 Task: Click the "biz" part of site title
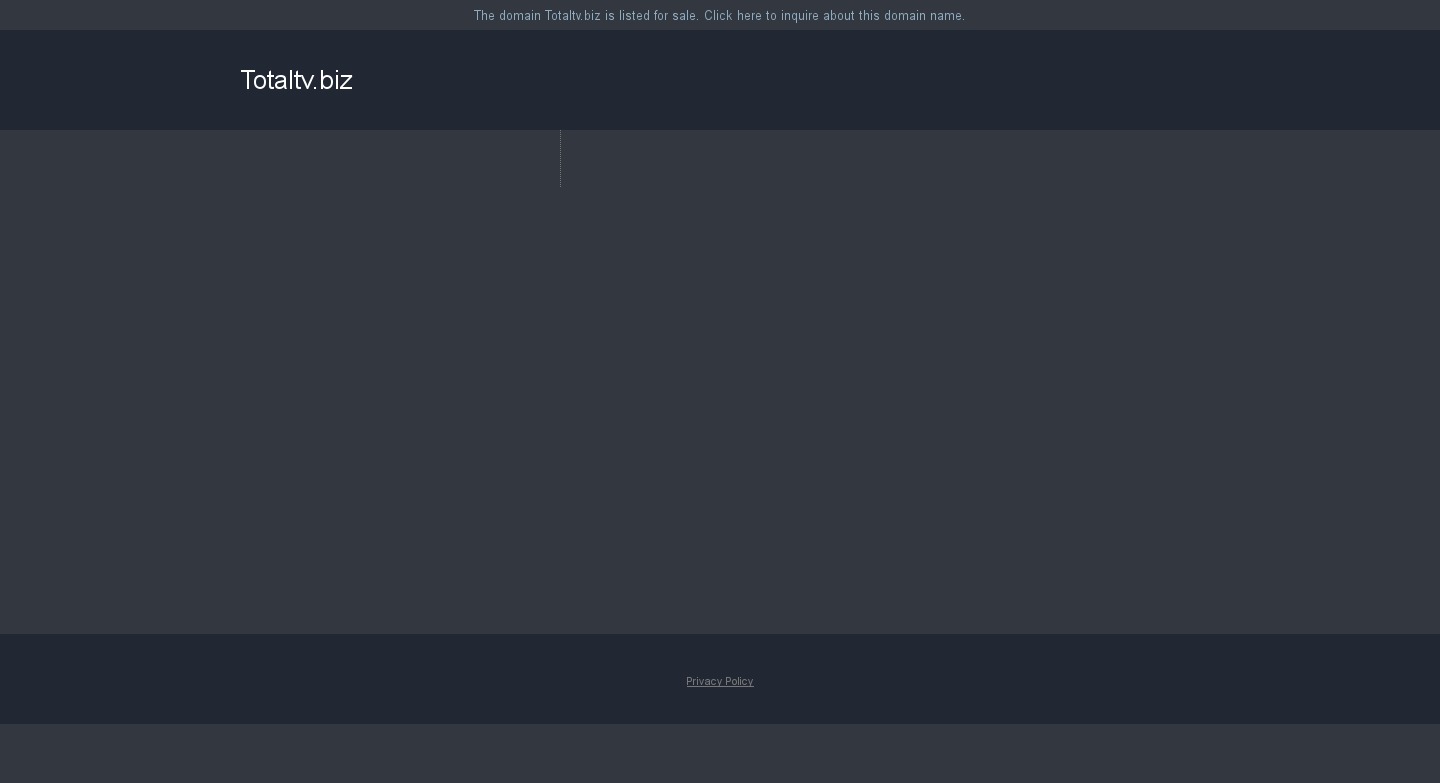pyautogui.click(x=336, y=80)
